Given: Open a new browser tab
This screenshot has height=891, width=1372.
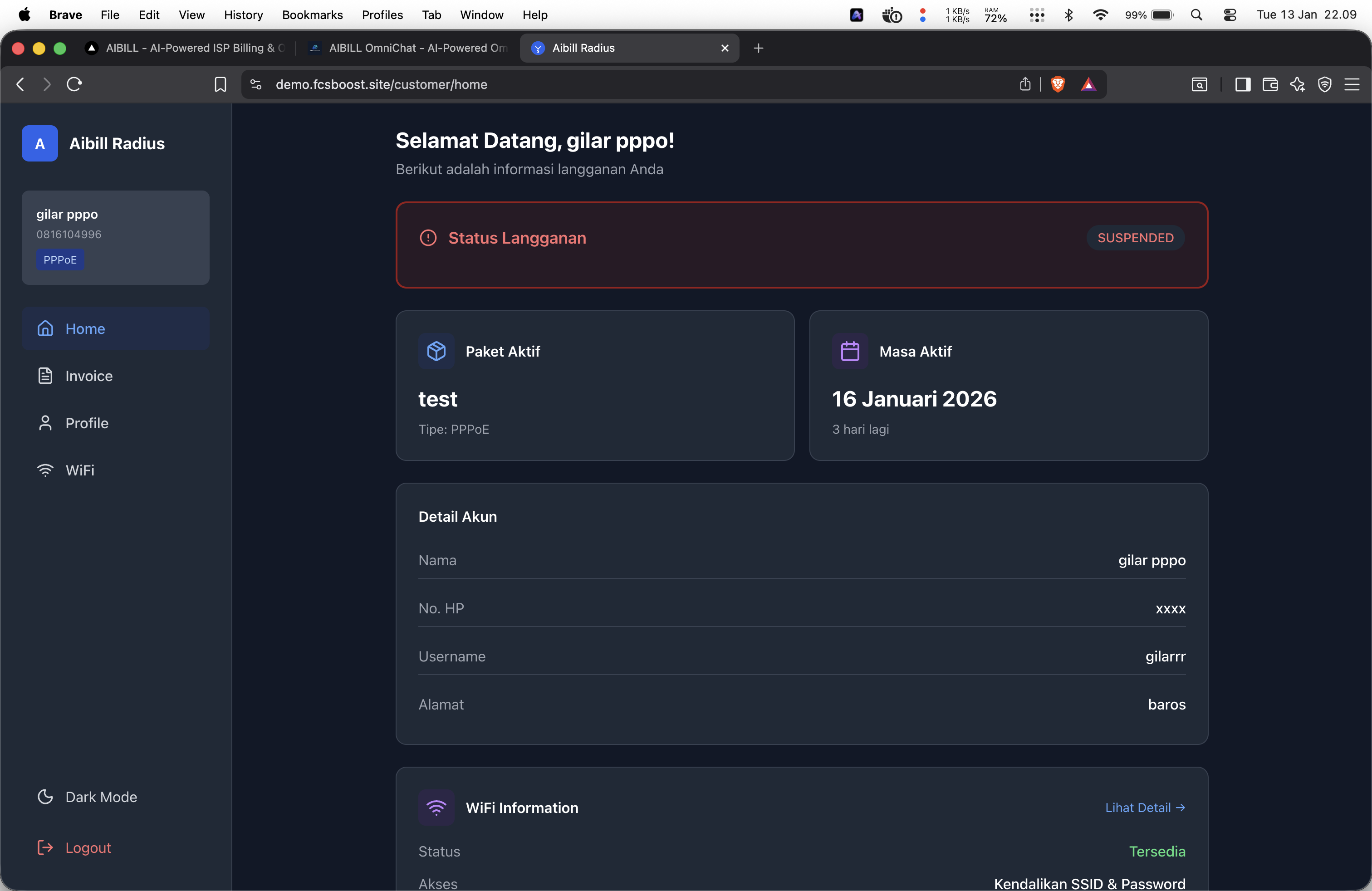Looking at the screenshot, I should pyautogui.click(x=758, y=49).
